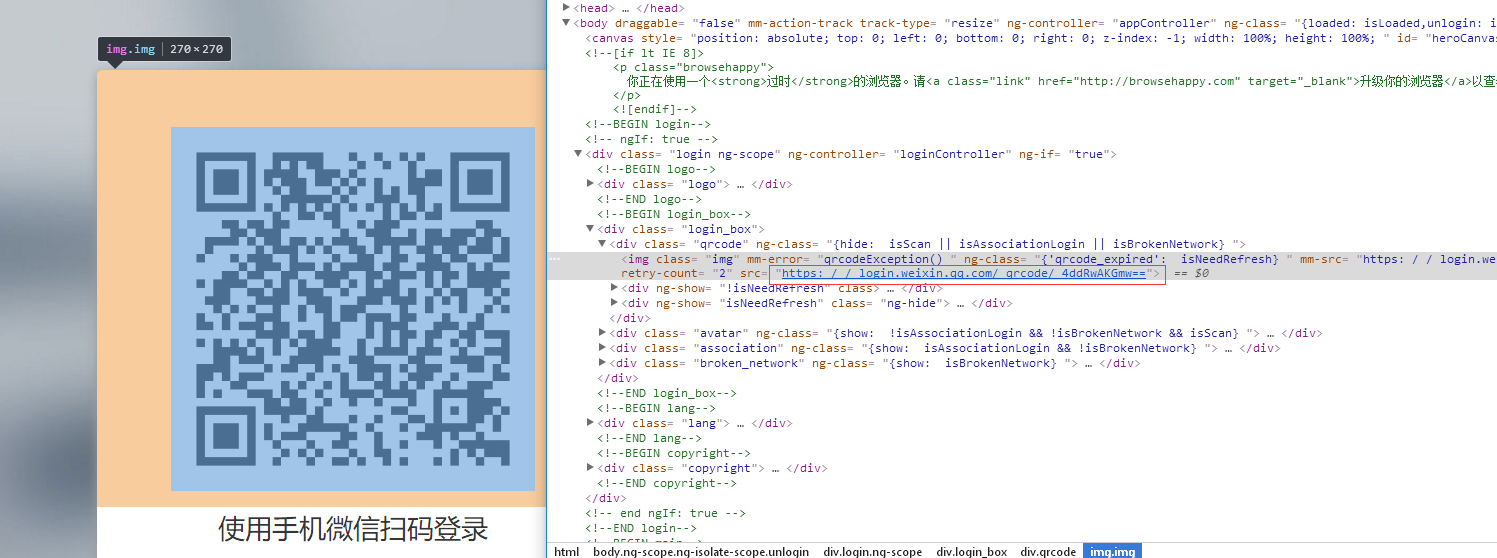Select the html breadcrumb
The height and width of the screenshot is (558, 1497).
(566, 551)
